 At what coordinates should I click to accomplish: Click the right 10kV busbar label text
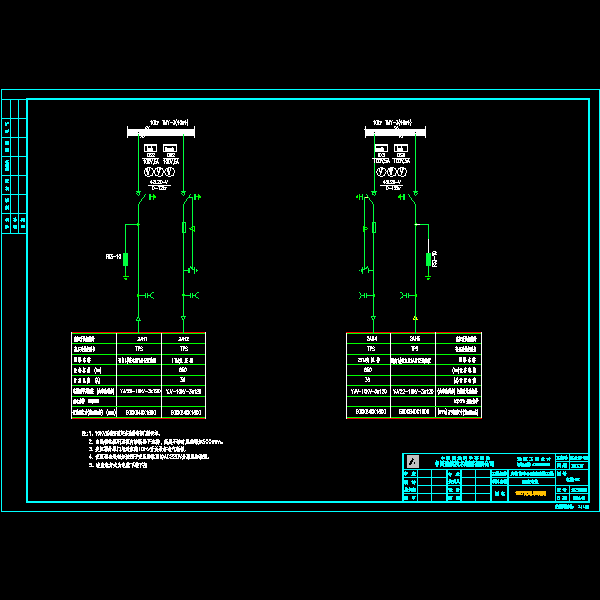point(393,122)
